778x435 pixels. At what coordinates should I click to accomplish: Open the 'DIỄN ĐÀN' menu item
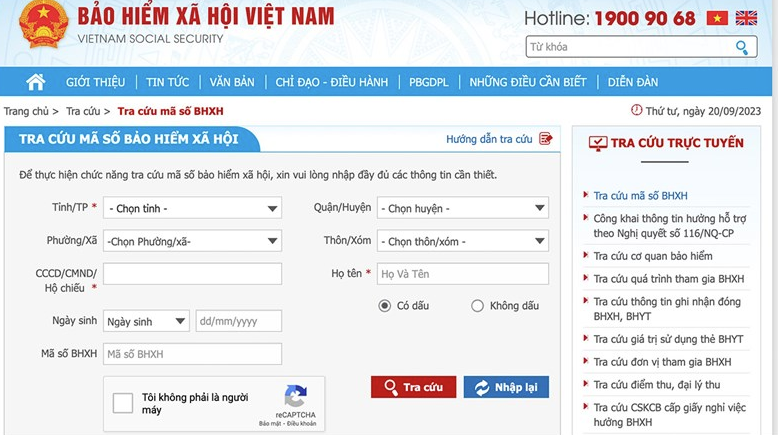click(633, 82)
